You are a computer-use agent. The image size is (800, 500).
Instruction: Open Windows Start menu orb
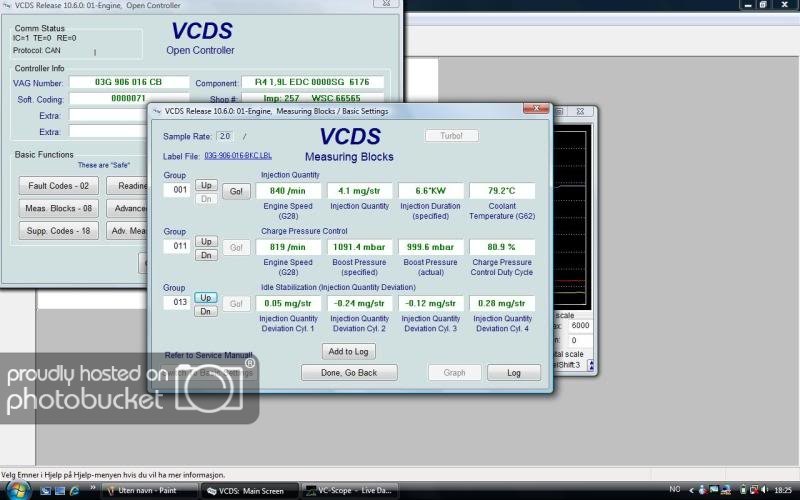click(x=19, y=490)
